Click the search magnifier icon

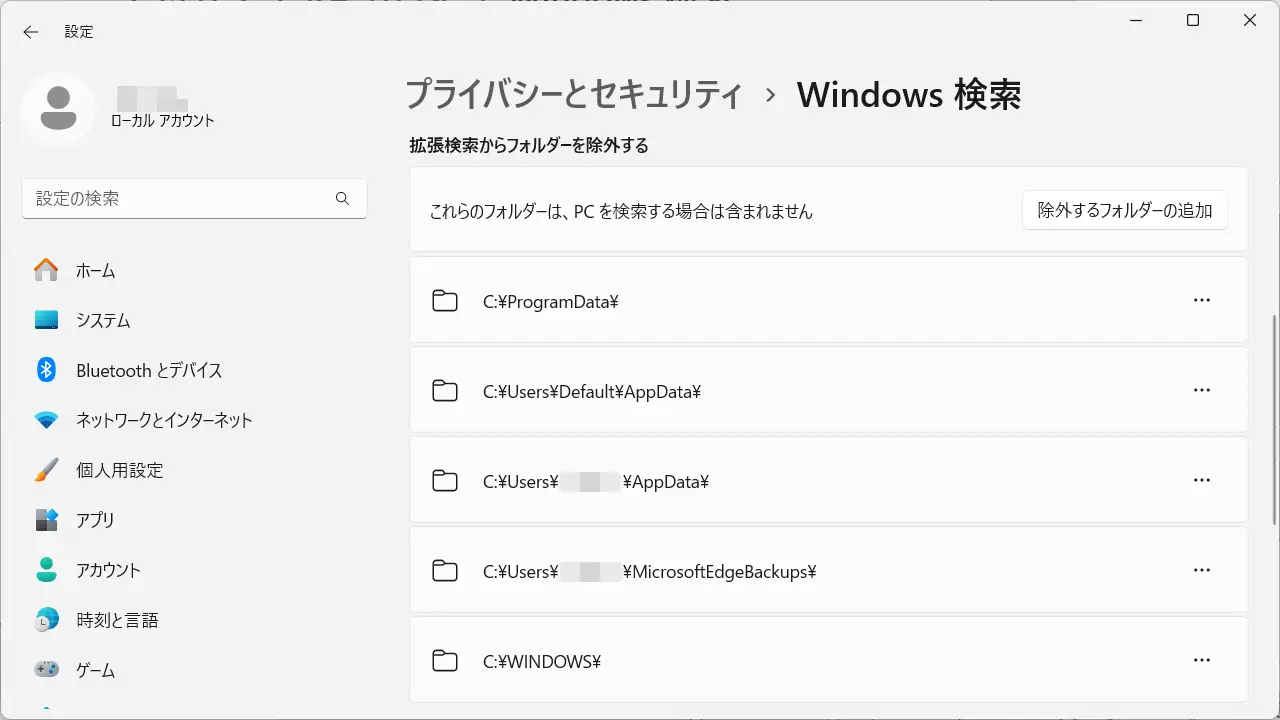click(x=343, y=199)
